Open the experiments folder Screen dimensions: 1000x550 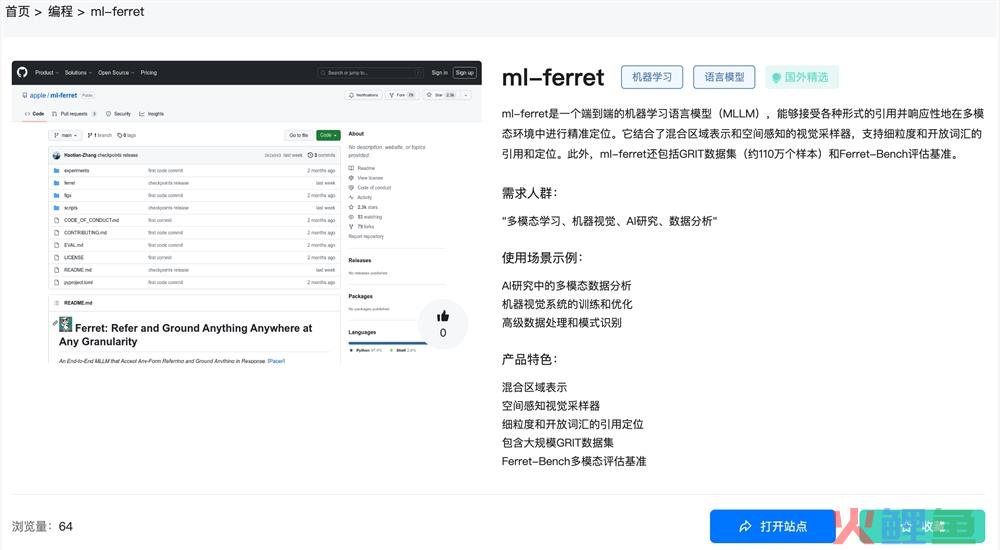[x=76, y=171]
